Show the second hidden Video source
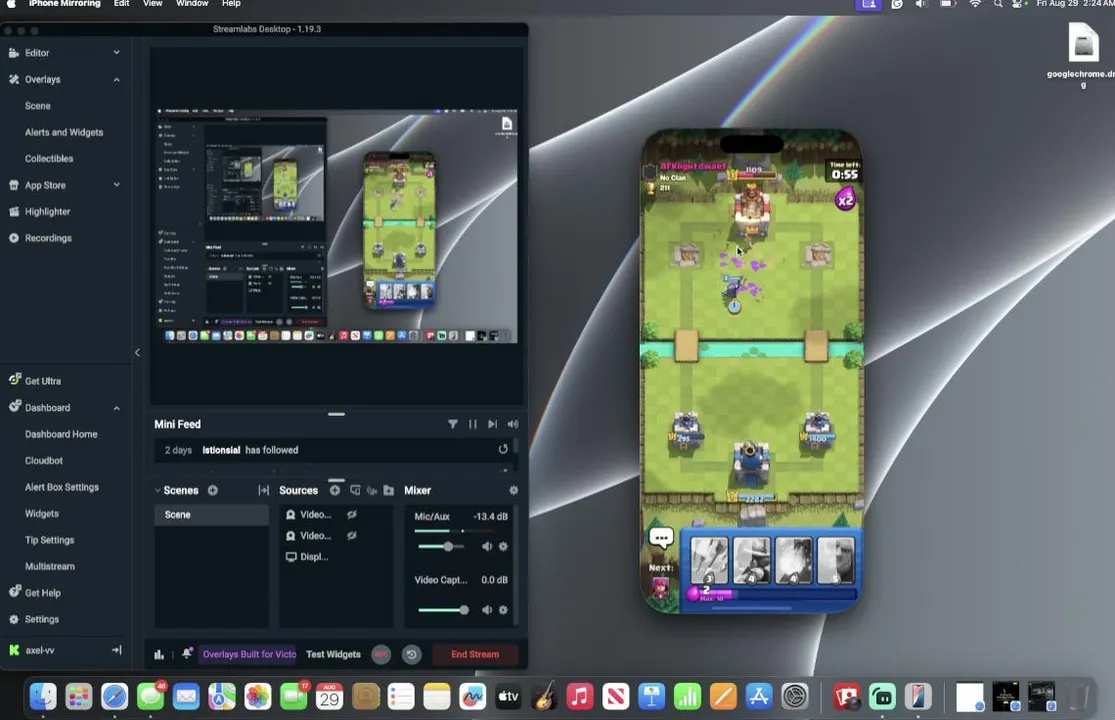 [351, 536]
